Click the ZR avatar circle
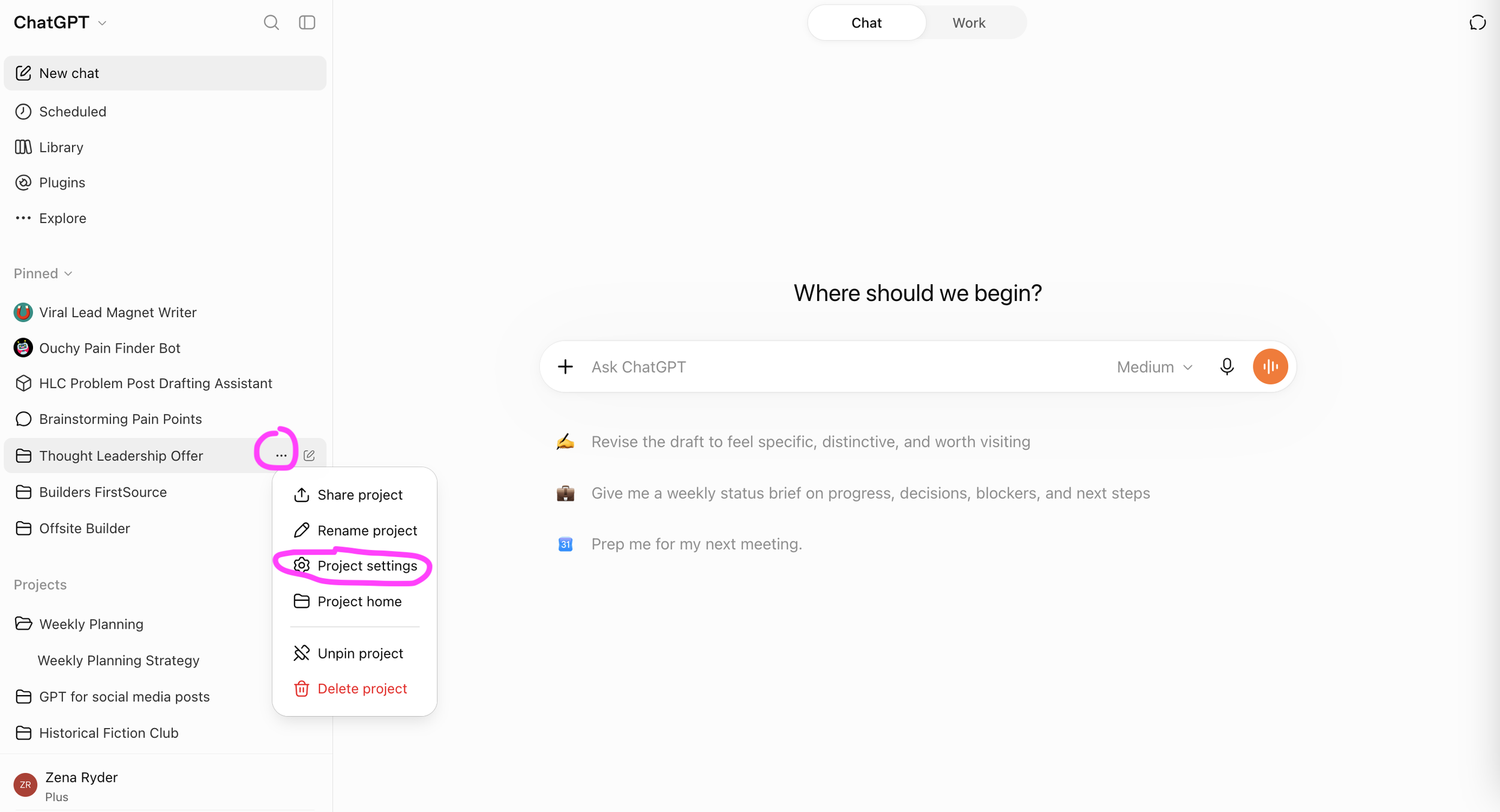The width and height of the screenshot is (1500, 812). 25,785
